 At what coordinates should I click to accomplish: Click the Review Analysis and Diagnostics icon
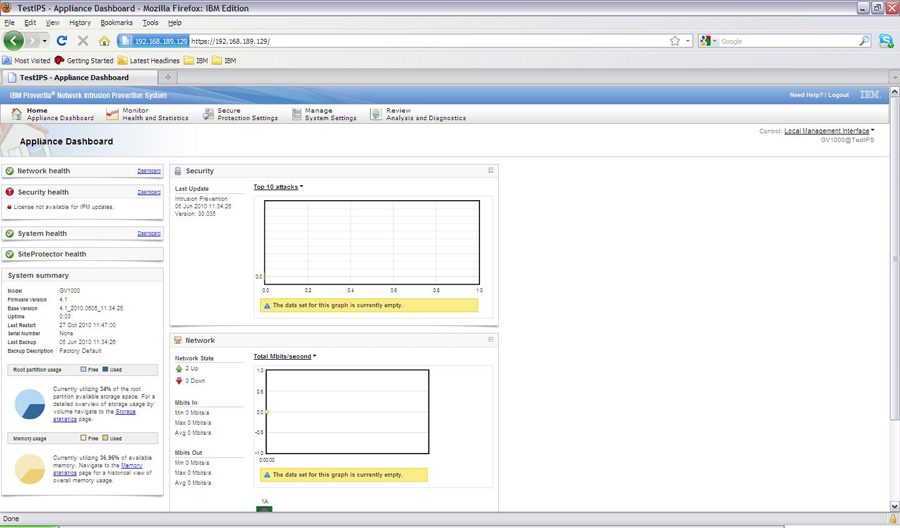pos(375,114)
